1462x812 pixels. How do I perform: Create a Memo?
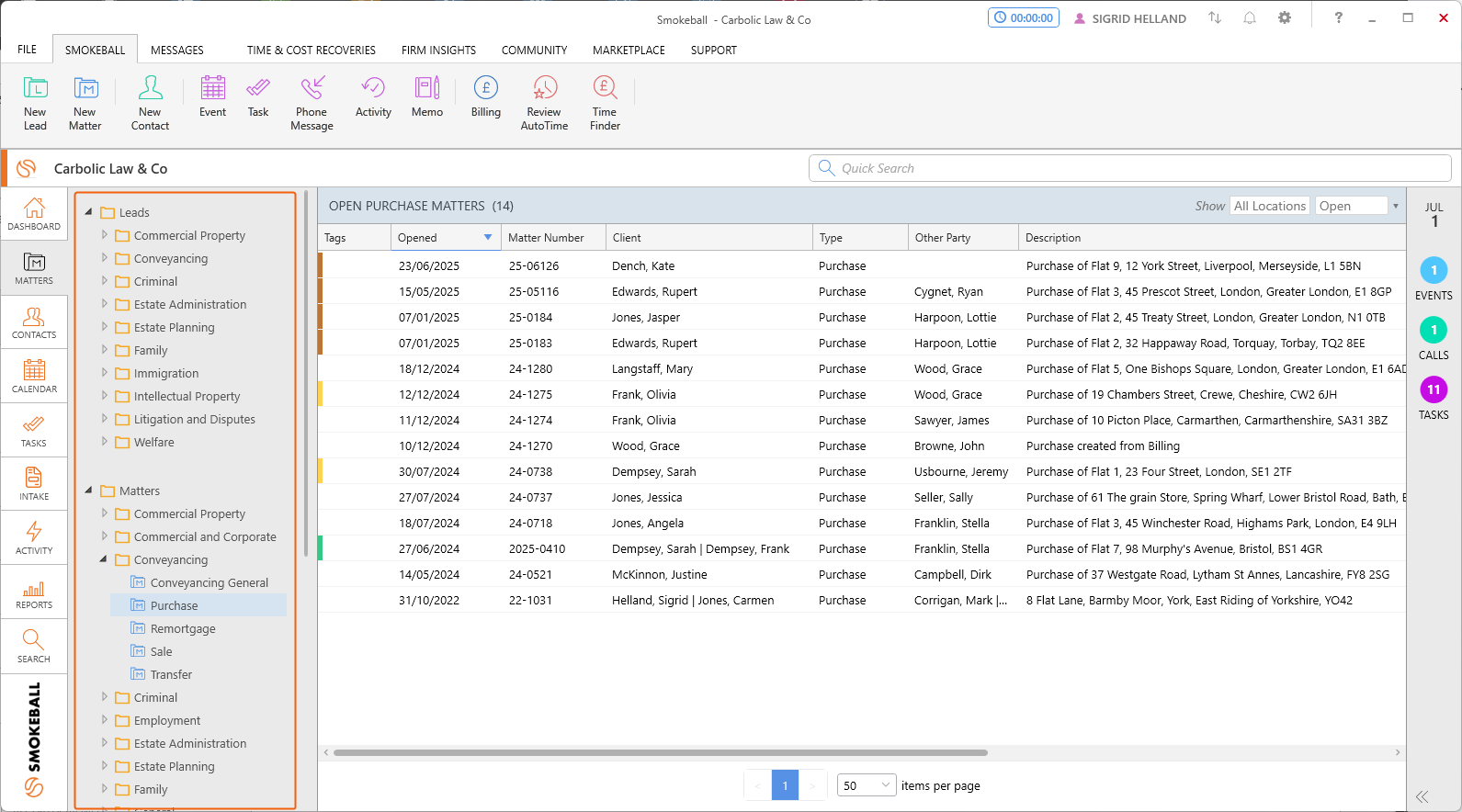point(427,96)
